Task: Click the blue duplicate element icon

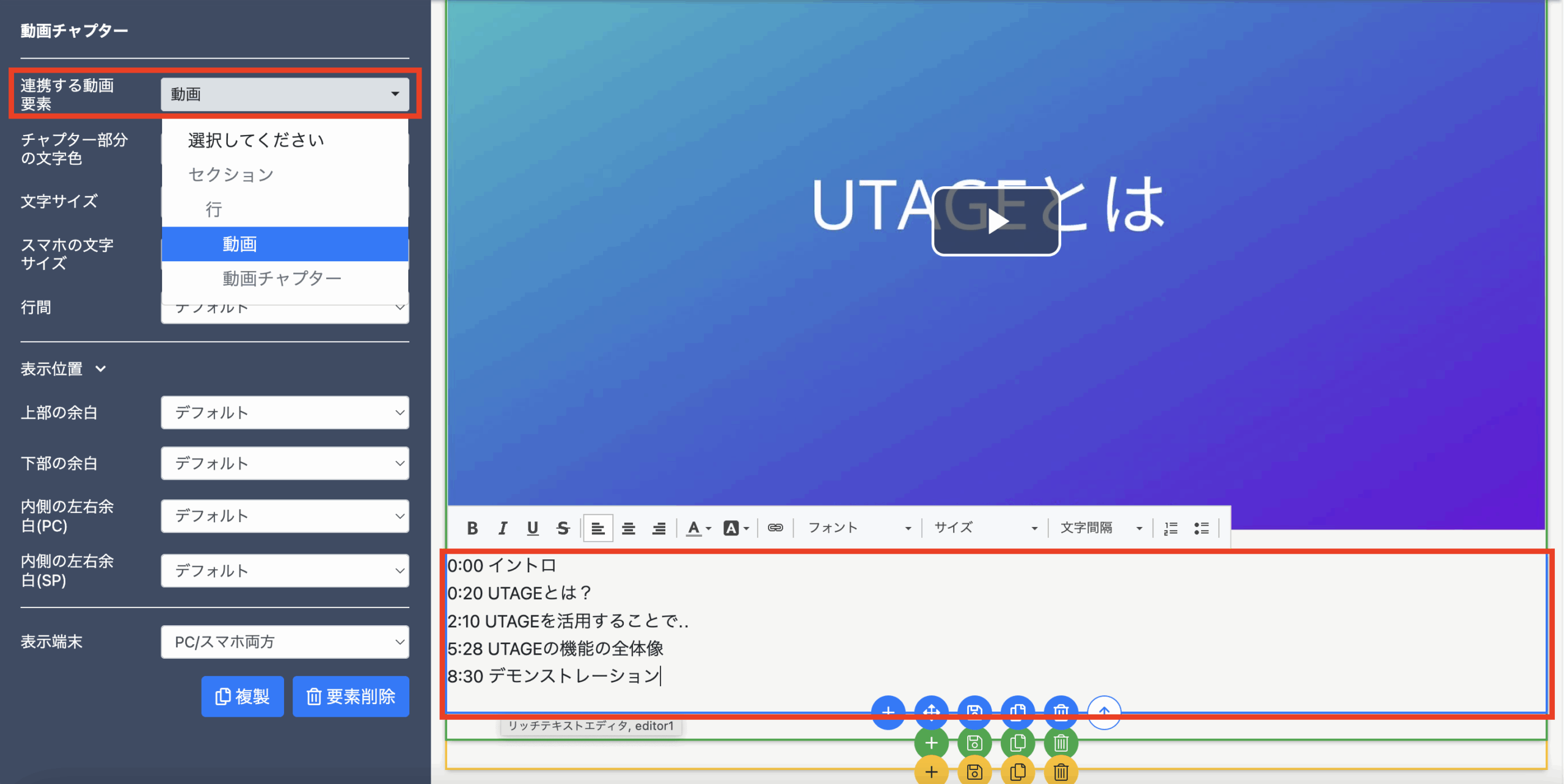Action: 1018,712
